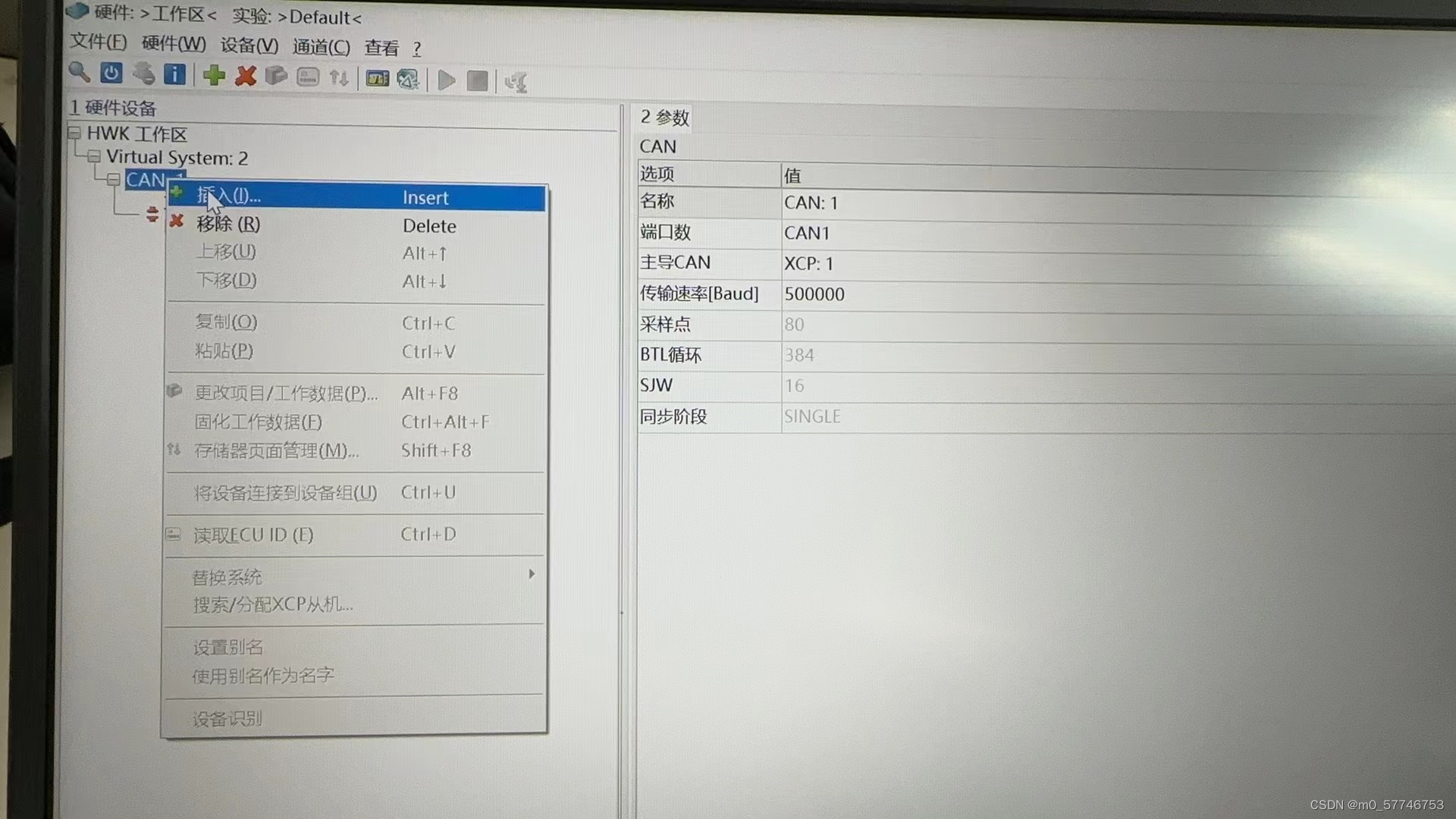Click the up-down arrows toolbar icon
The width and height of the screenshot is (1456, 819).
tap(339, 78)
